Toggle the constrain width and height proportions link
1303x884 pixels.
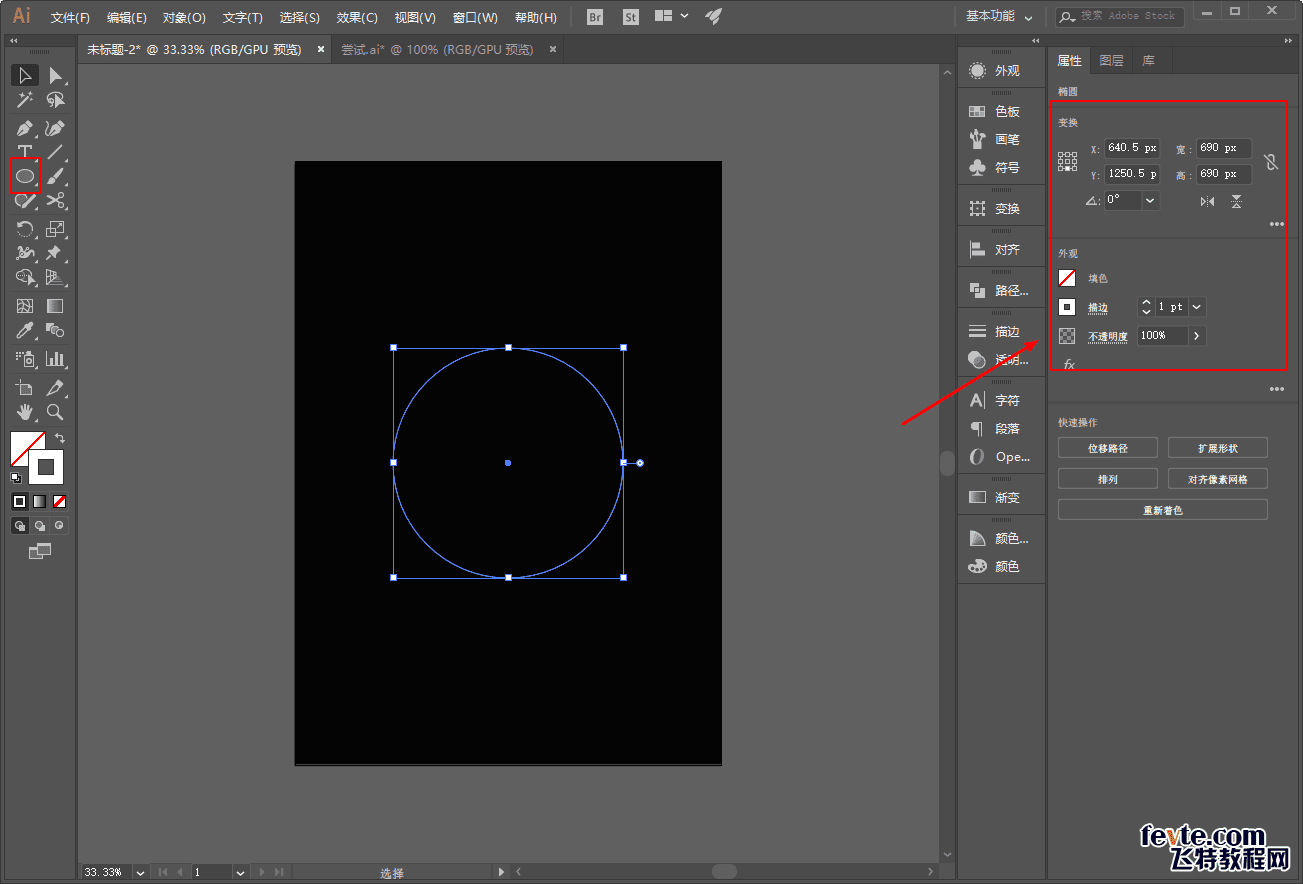click(1271, 161)
